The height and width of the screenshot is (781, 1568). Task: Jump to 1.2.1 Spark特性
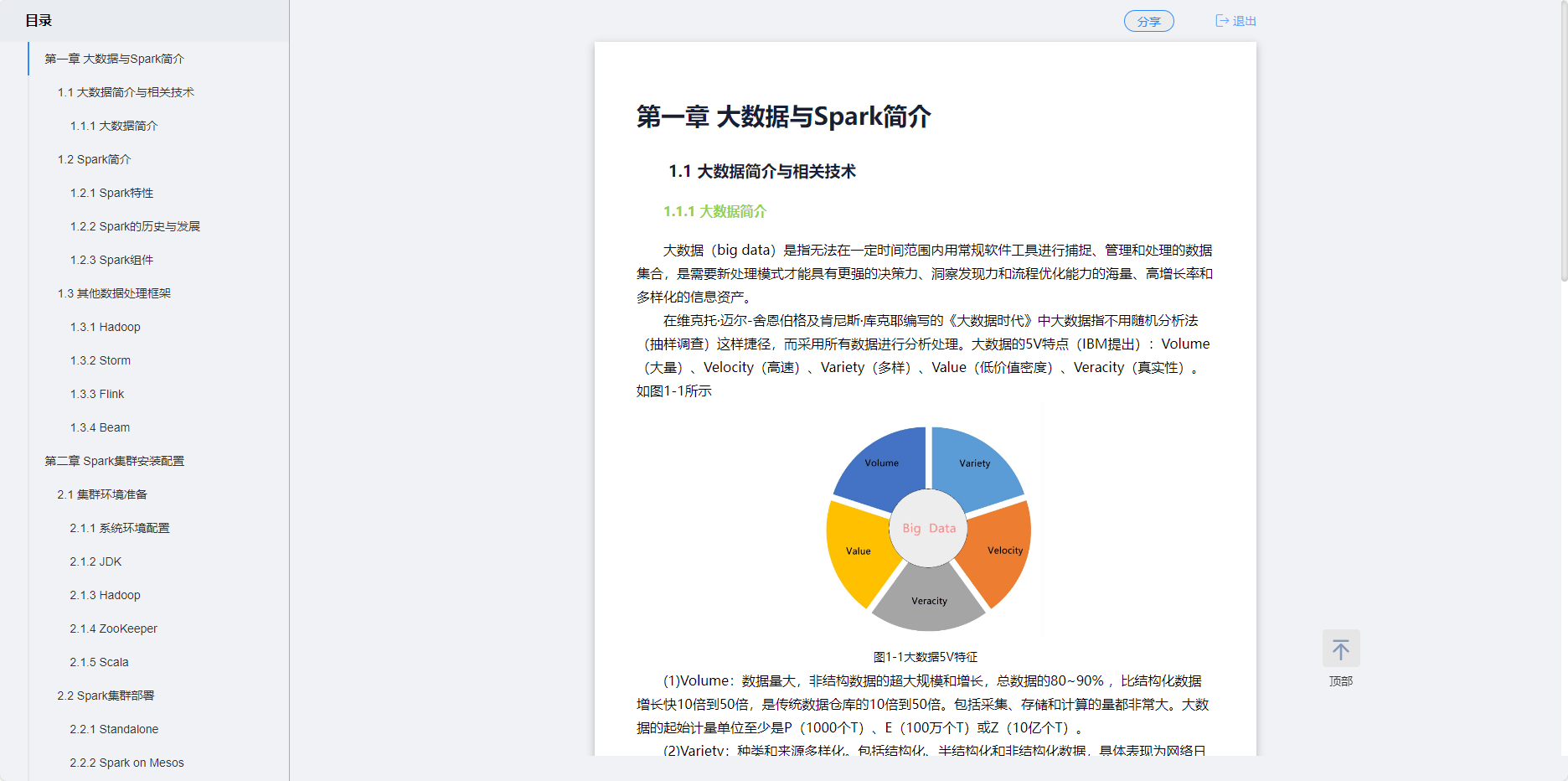(111, 193)
